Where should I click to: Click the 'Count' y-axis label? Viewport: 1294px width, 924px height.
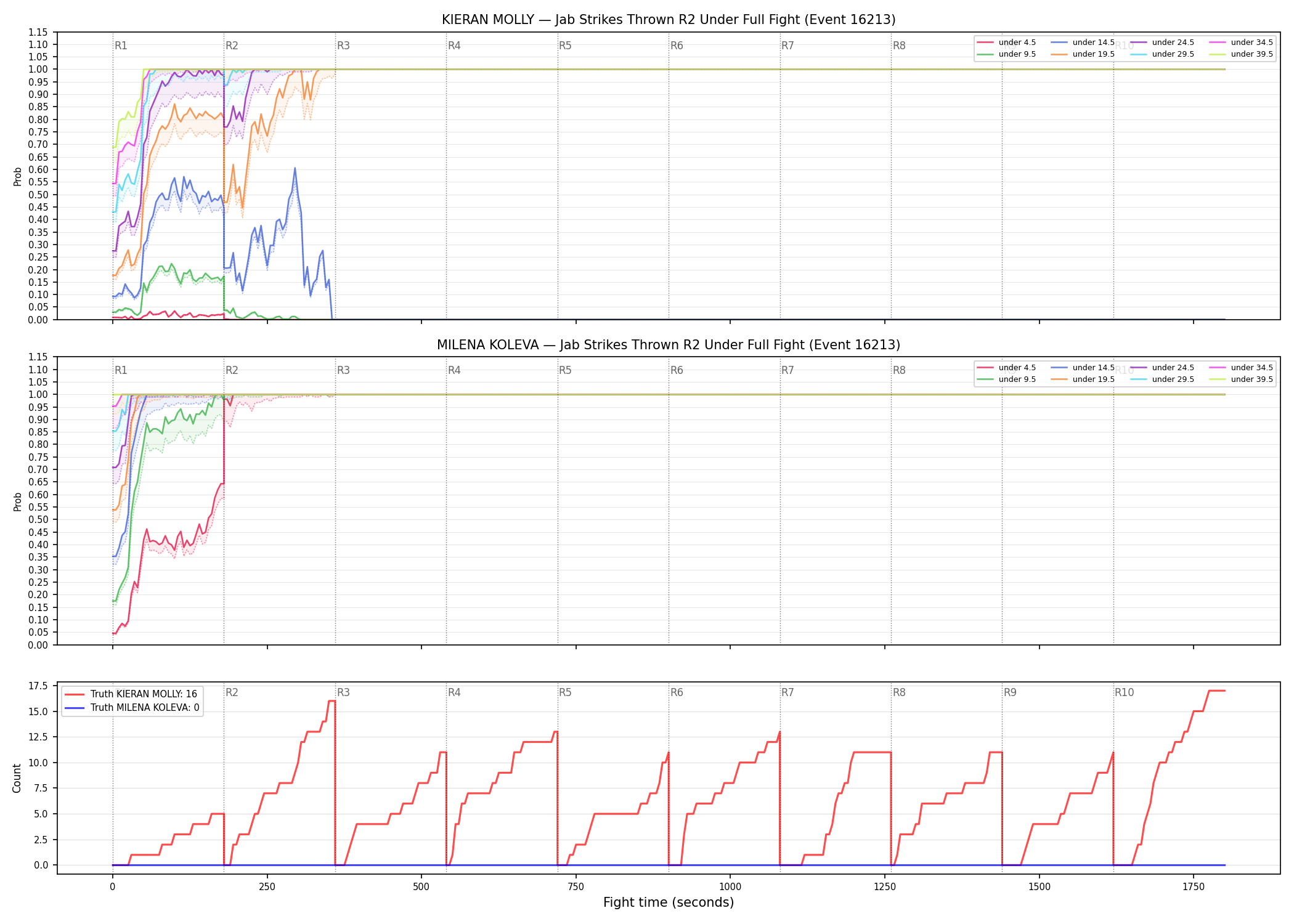(x=17, y=778)
